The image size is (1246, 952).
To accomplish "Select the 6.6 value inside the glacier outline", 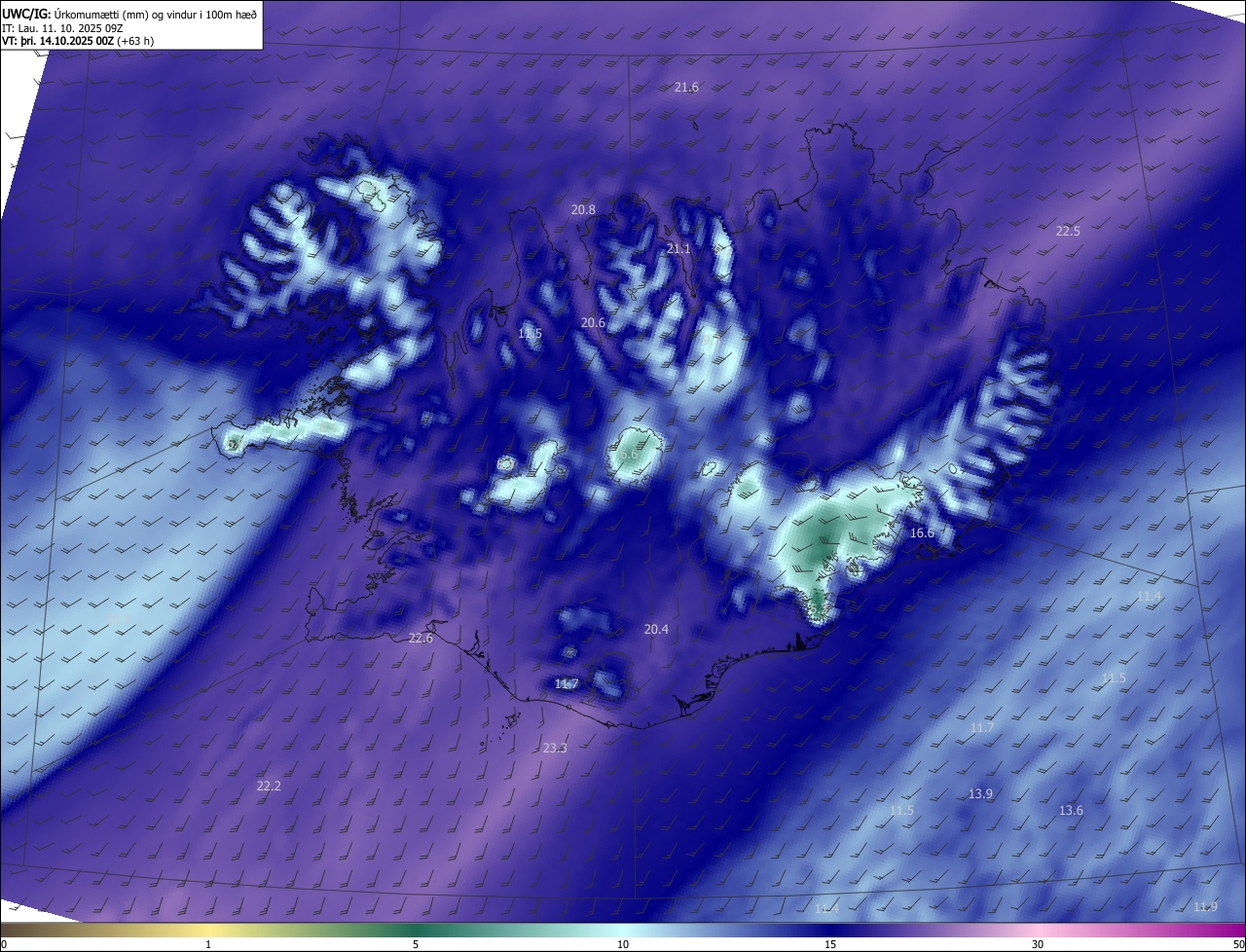I will tap(628, 455).
